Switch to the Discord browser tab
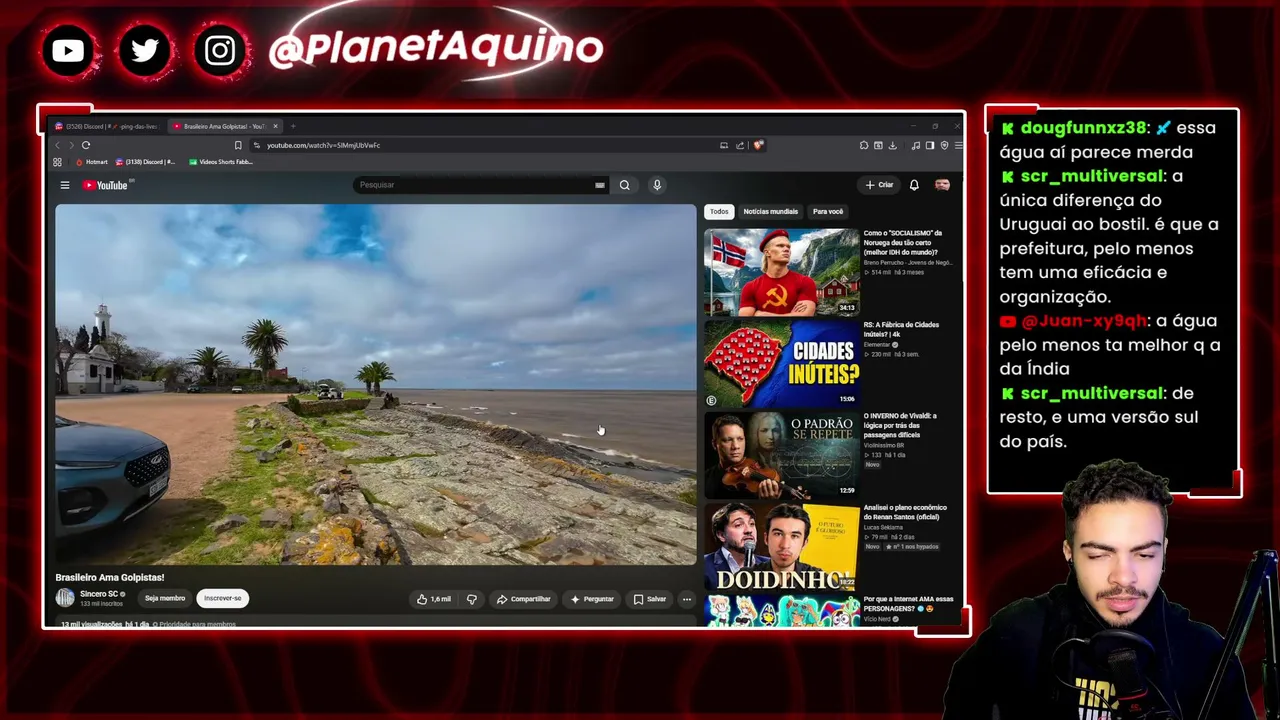Viewport: 1280px width, 720px height. click(106, 126)
